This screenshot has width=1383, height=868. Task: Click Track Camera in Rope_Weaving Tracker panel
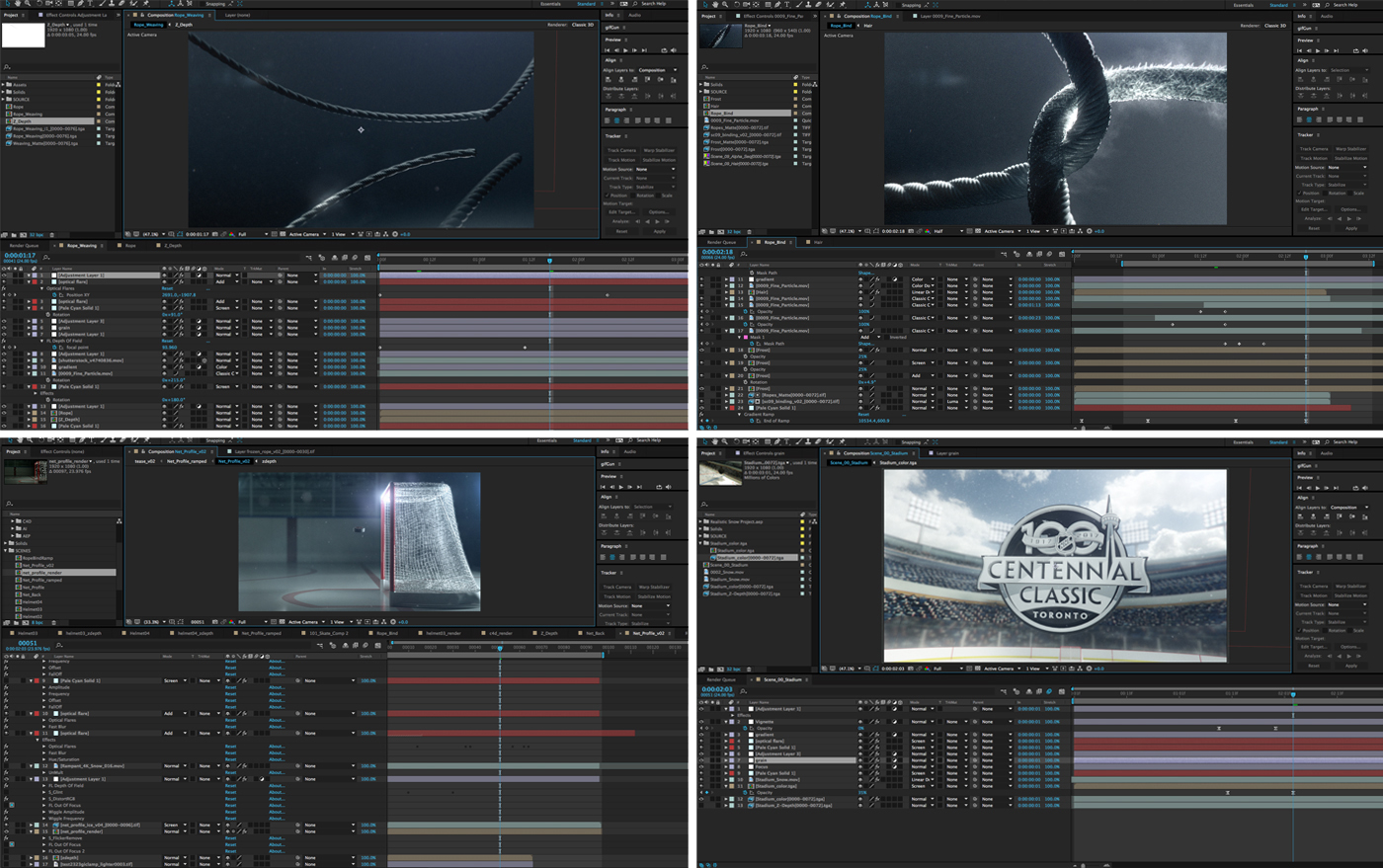click(621, 150)
